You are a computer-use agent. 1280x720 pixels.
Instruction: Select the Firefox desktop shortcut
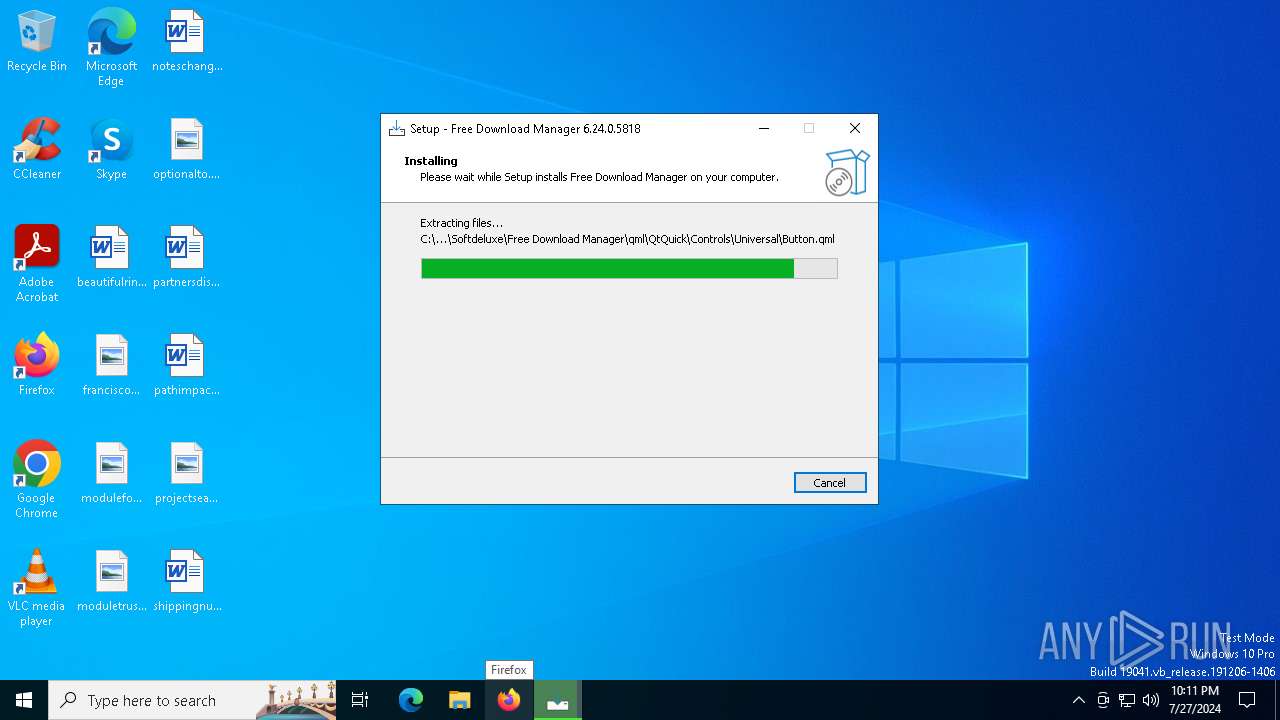click(37, 366)
